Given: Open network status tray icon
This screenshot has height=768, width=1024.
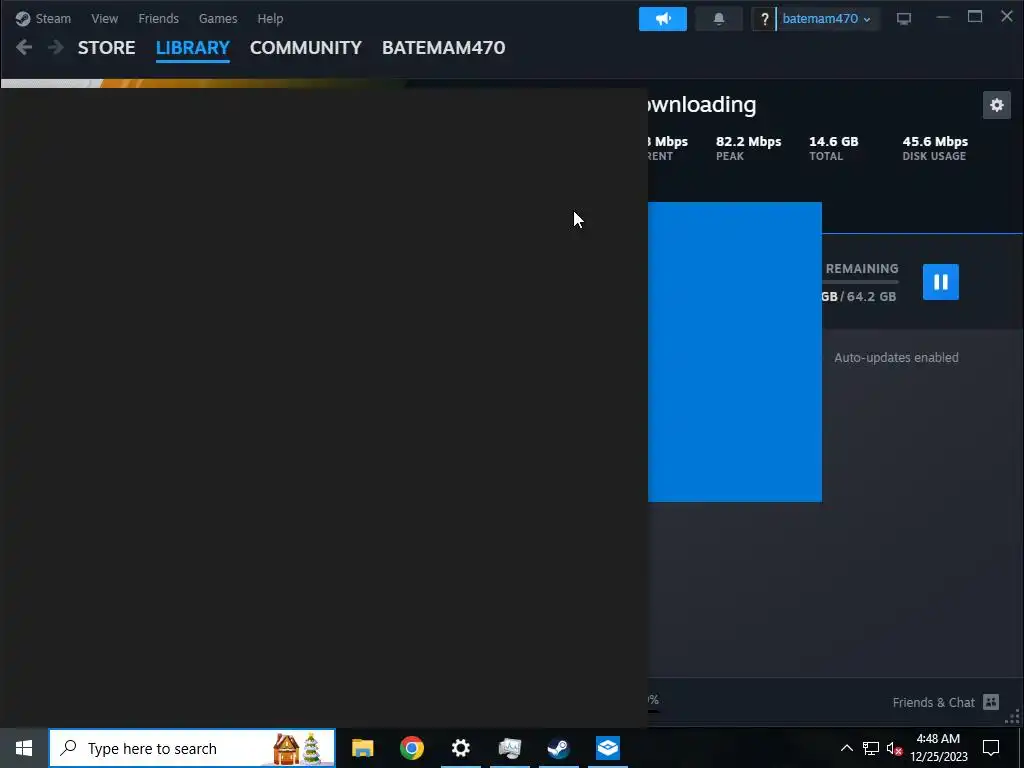Looking at the screenshot, I should (x=871, y=748).
